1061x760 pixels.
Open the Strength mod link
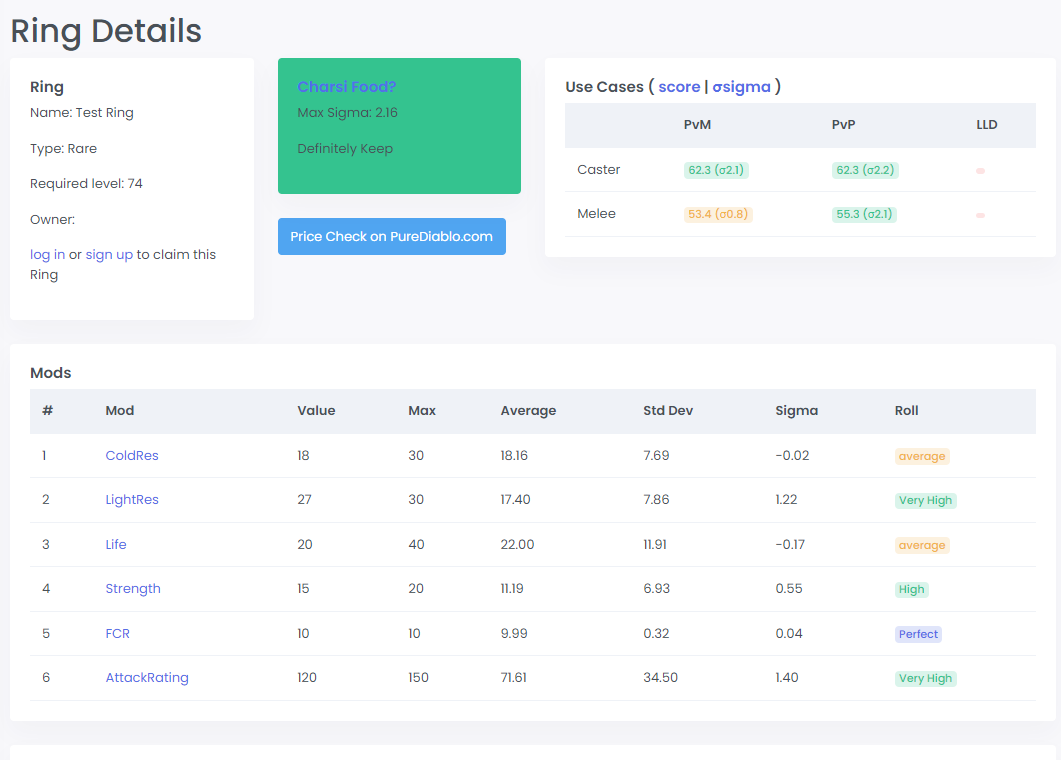coord(133,589)
